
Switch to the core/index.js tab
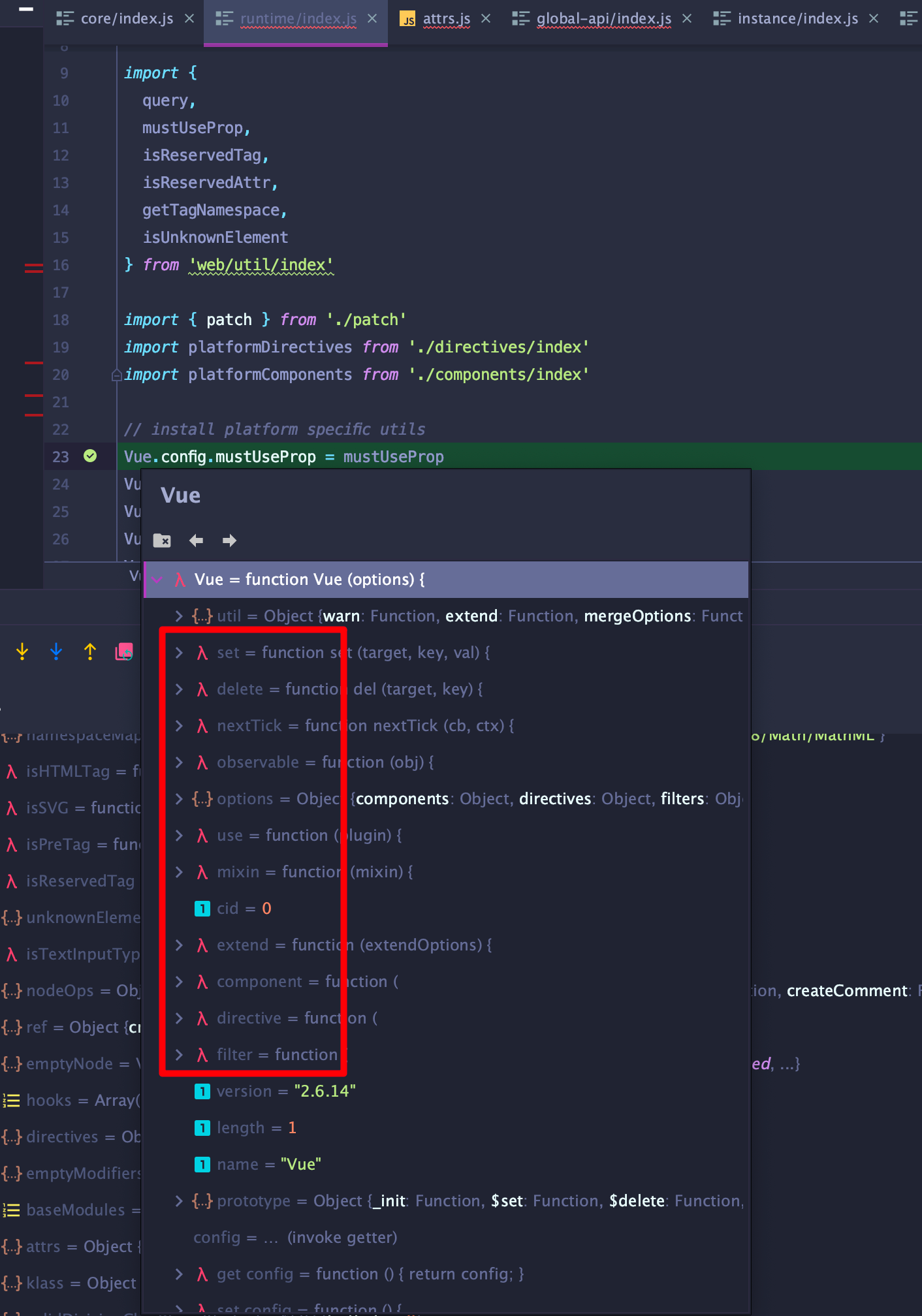127,19
